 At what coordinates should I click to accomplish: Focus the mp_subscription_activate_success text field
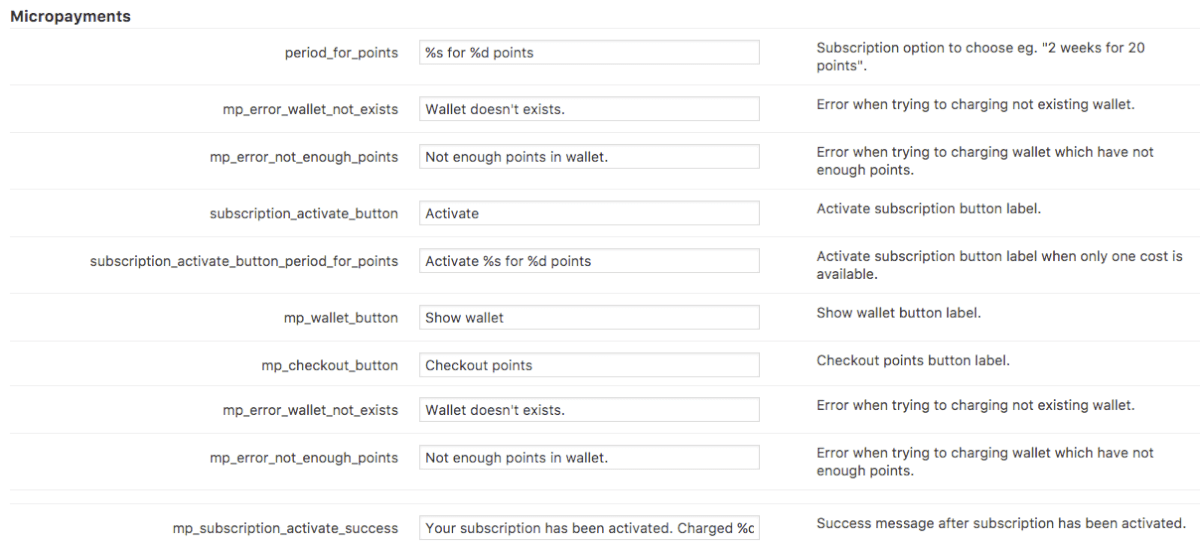pos(589,528)
